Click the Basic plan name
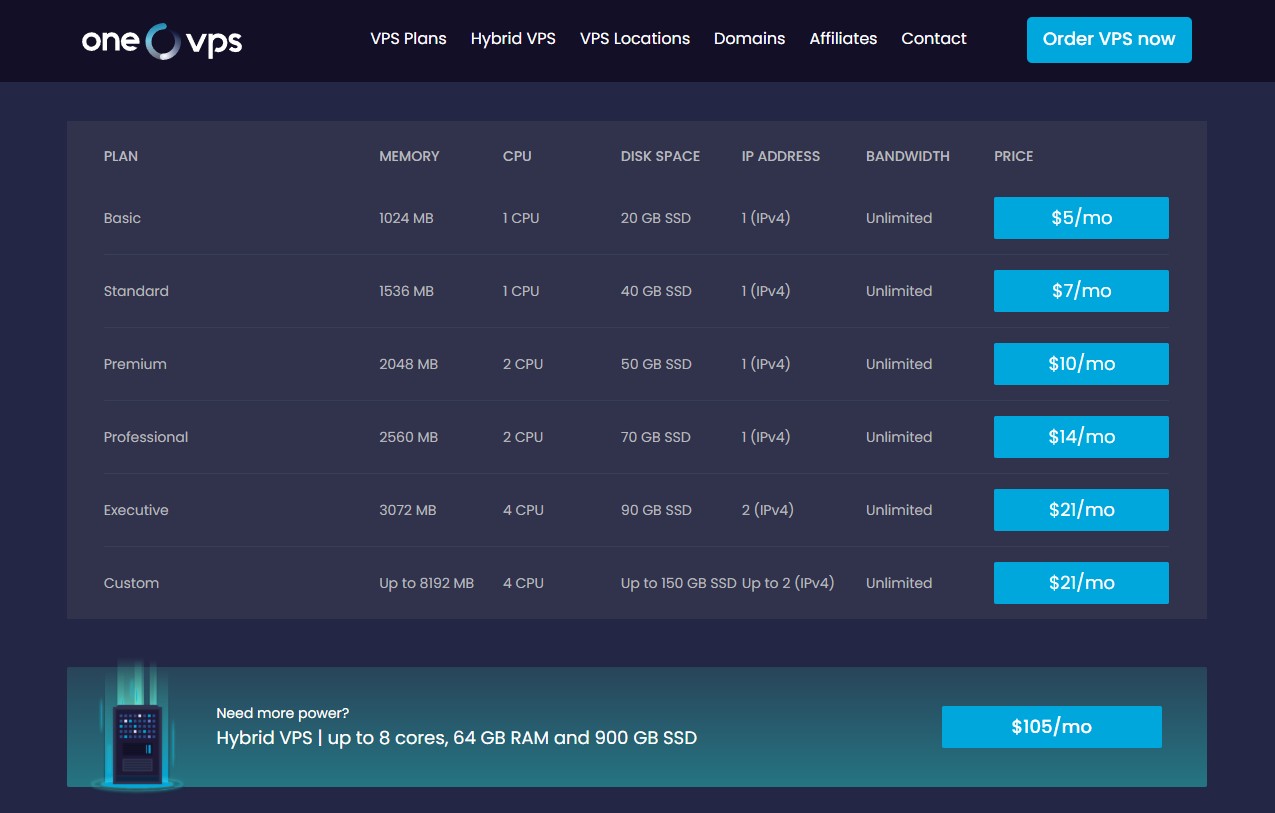Viewport: 1275px width, 813px height. click(122, 218)
